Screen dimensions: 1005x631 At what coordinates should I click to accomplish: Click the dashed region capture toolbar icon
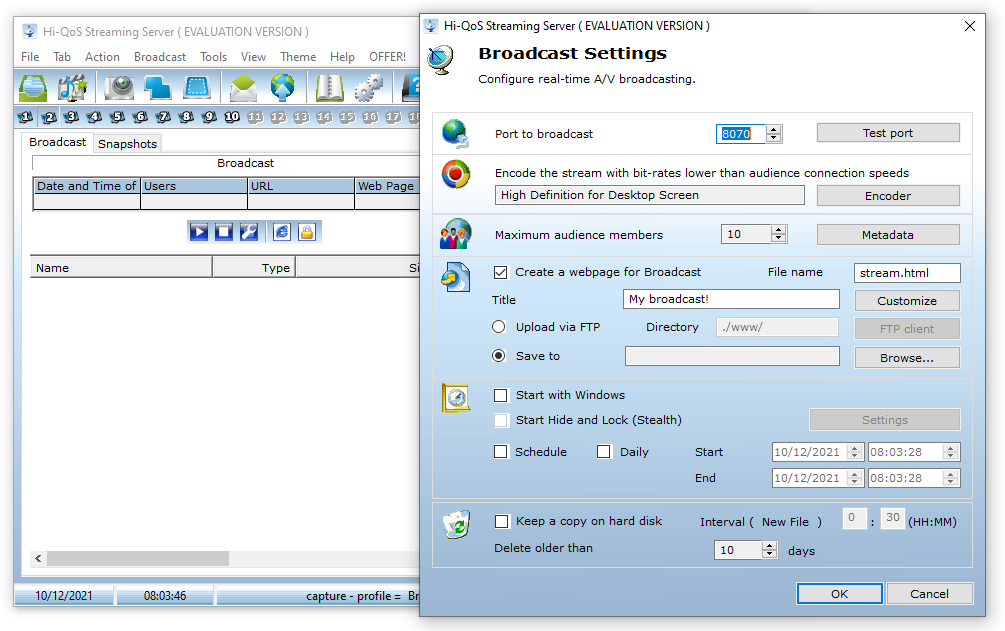[197, 88]
